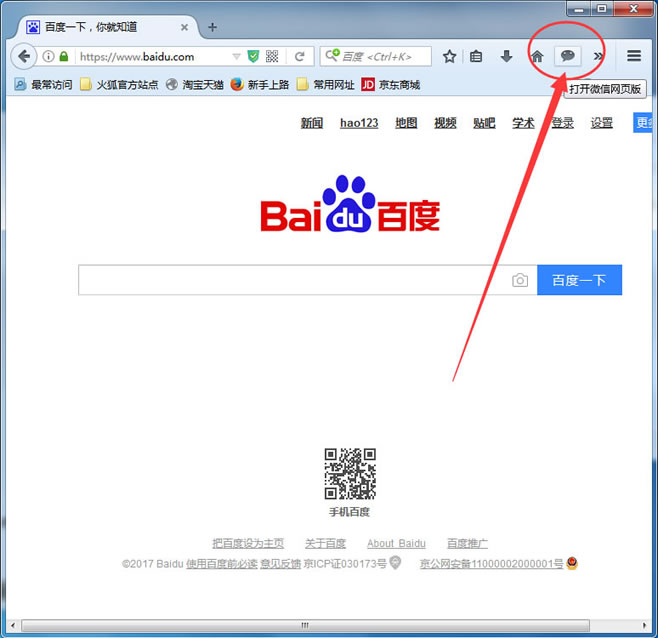Image resolution: width=658 pixels, height=638 pixels.
Task: Open the 火狐官方站点 bookmark folder
Action: click(x=119, y=85)
